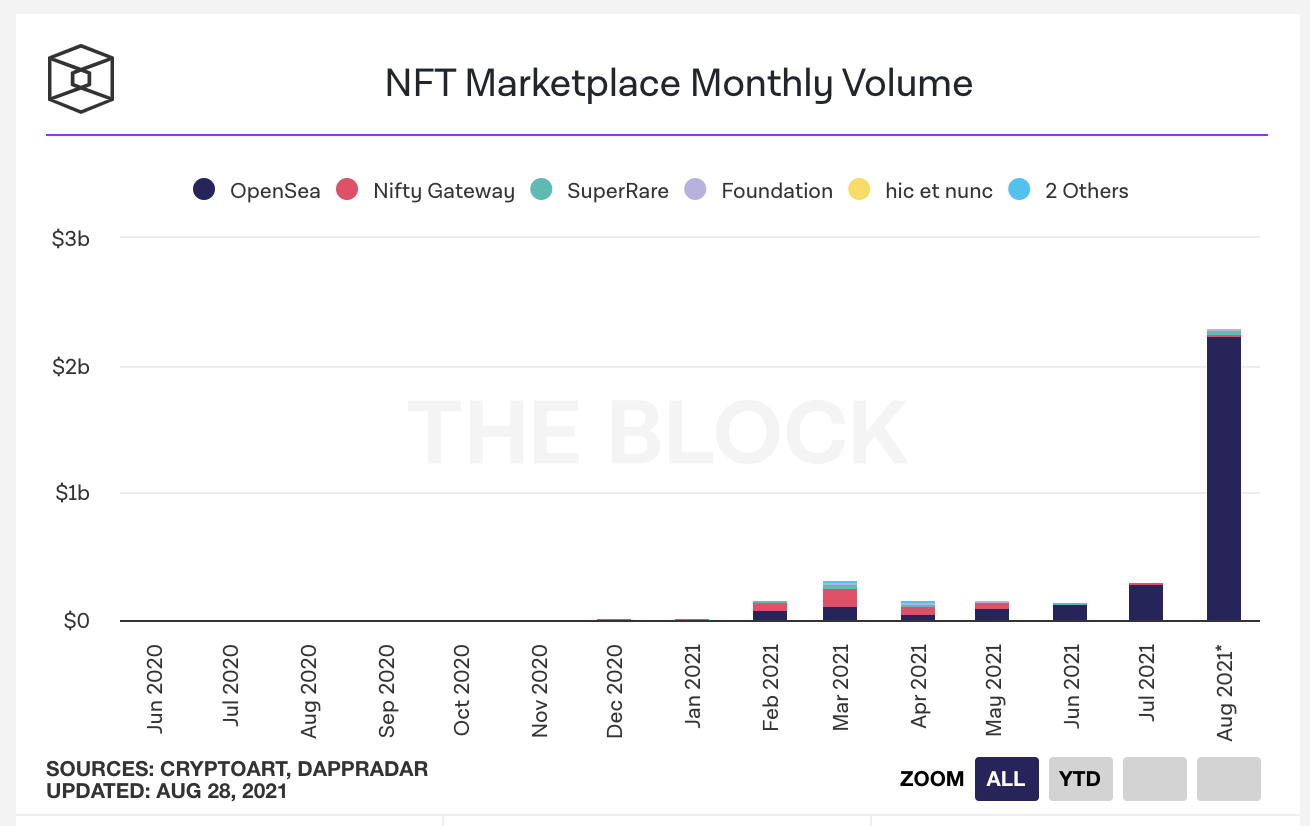Image resolution: width=1310 pixels, height=826 pixels.
Task: Toggle the Nifty Gateway legend series
Action: [x=425, y=190]
